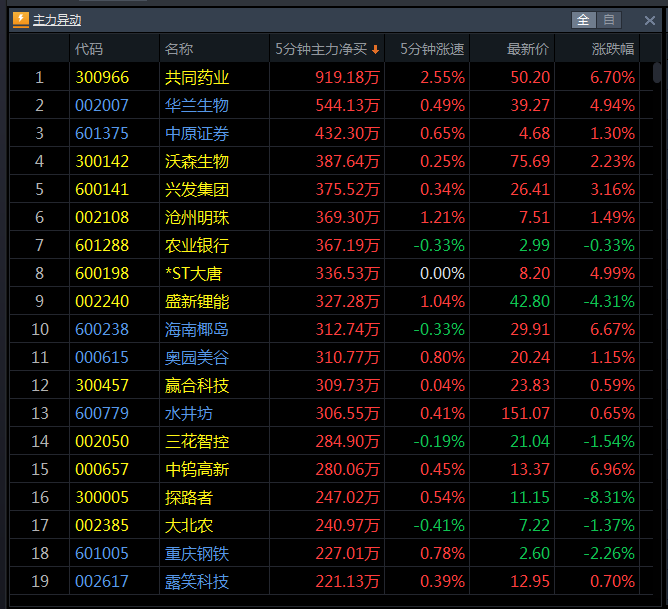Open stock 大北农
This screenshot has height=609, width=668.
(189, 526)
